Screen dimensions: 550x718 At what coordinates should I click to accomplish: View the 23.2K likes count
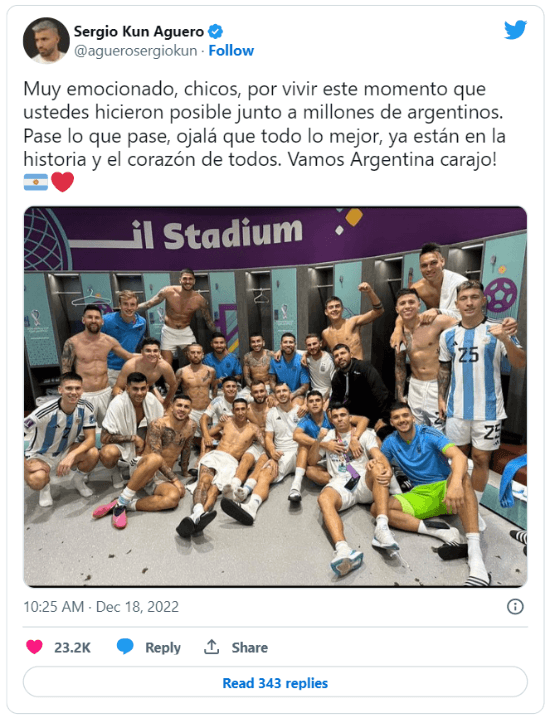pyautogui.click(x=72, y=647)
